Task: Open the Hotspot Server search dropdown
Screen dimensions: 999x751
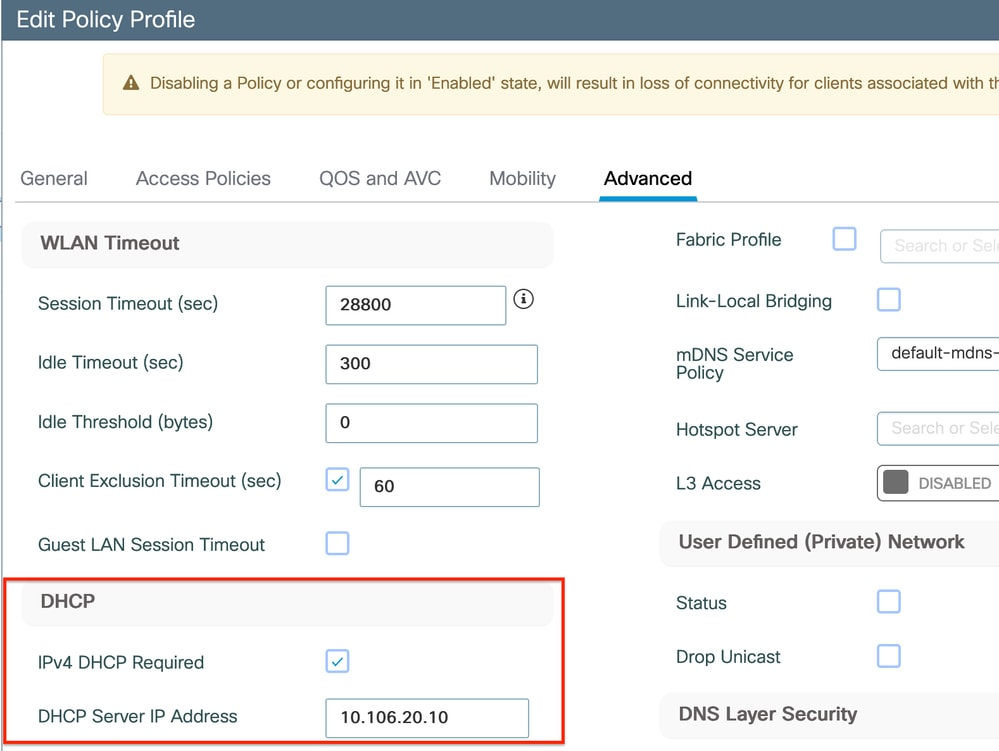Action: point(938,429)
